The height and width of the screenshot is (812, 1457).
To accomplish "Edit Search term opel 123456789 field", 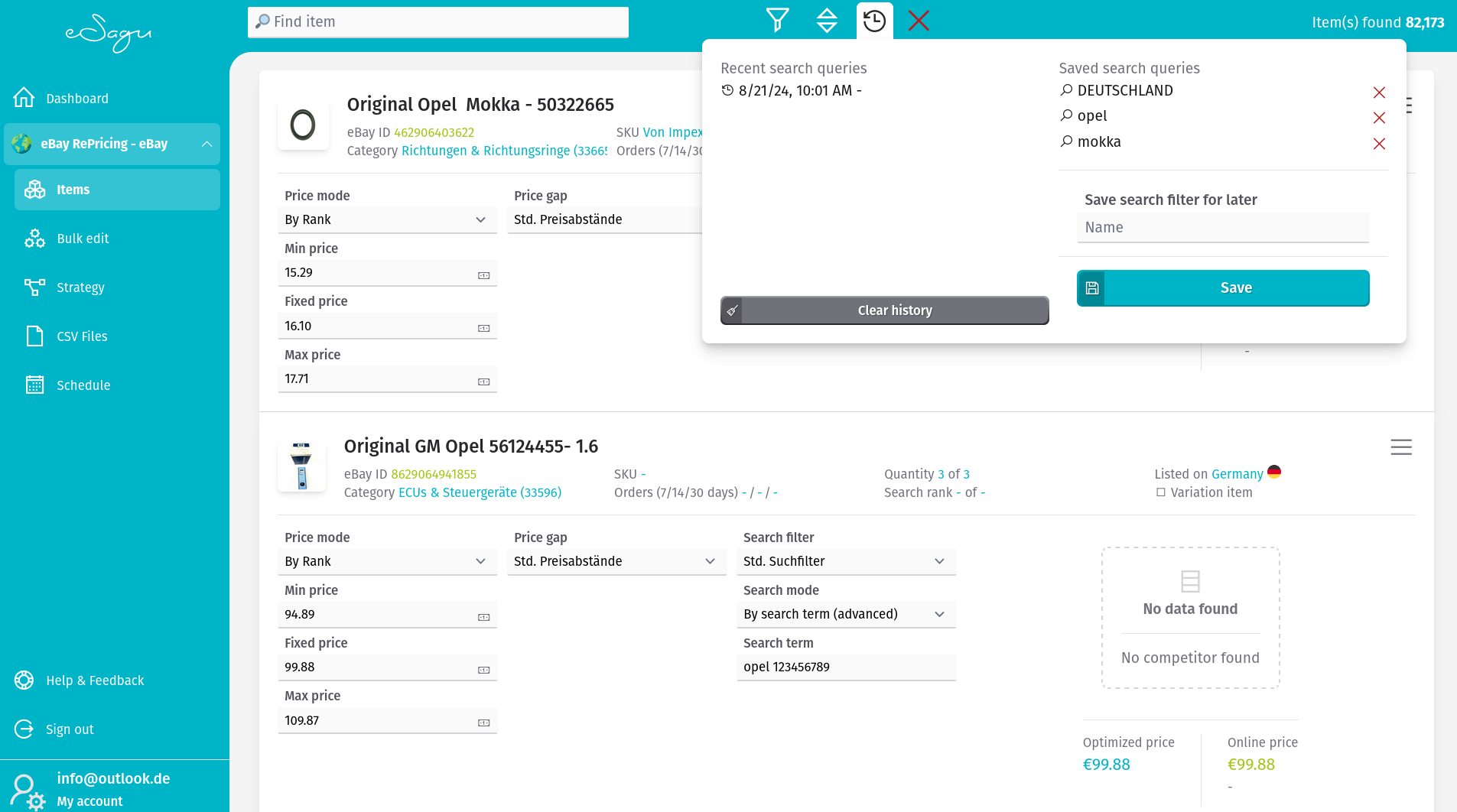I will coord(846,667).
